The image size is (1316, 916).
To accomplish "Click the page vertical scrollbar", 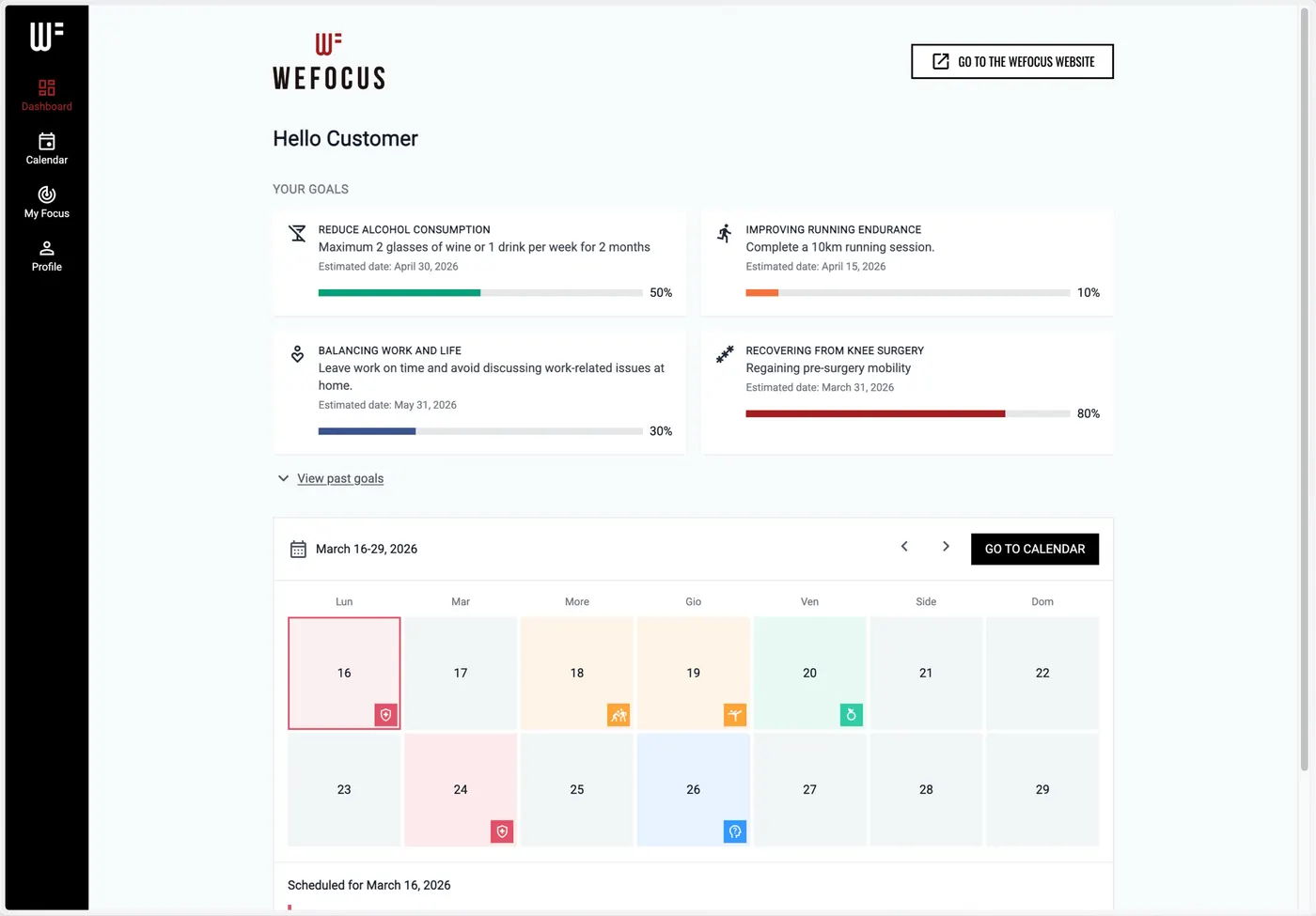I will [x=1305, y=390].
